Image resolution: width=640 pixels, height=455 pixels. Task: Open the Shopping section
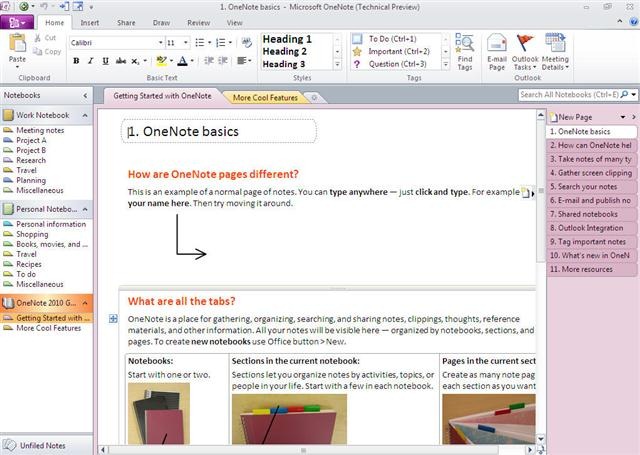(32, 234)
